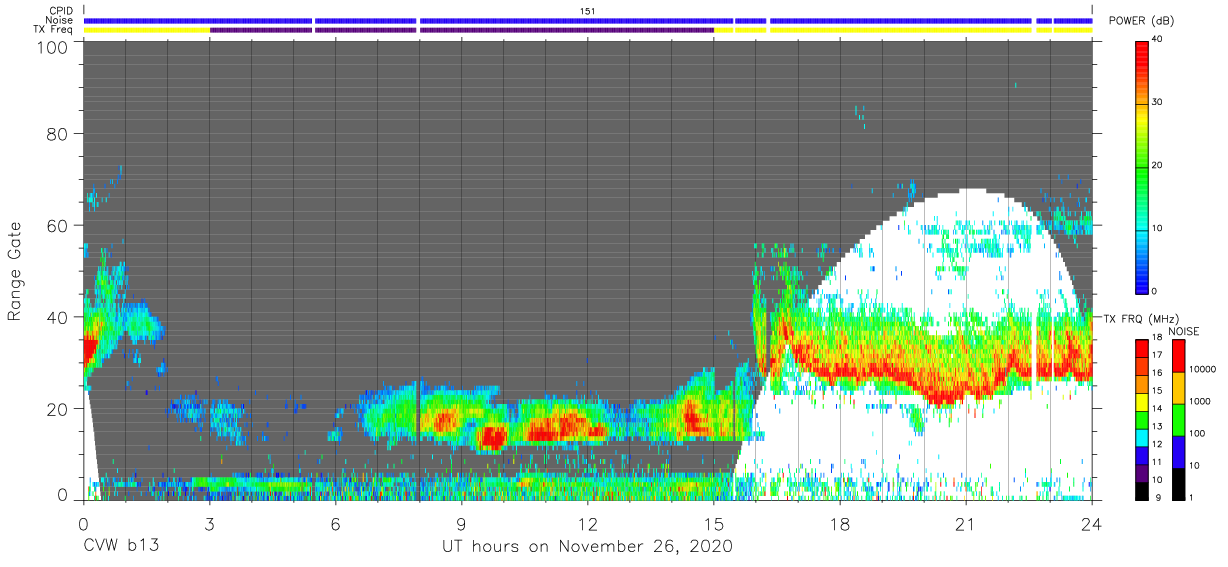
Task: Click the NOISE legend tick label 10000
Action: pos(1202,369)
